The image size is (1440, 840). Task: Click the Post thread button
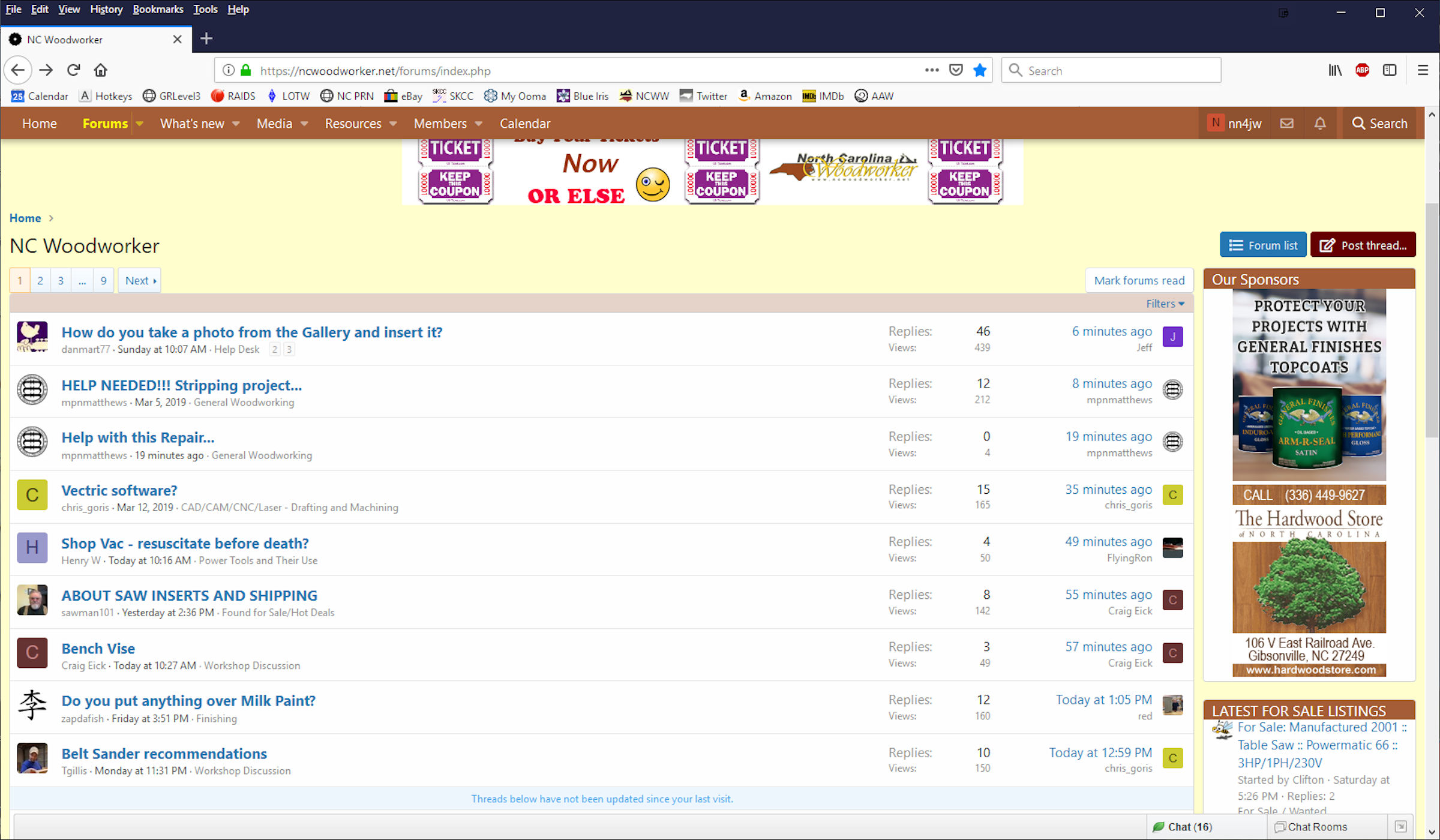[x=1363, y=245]
